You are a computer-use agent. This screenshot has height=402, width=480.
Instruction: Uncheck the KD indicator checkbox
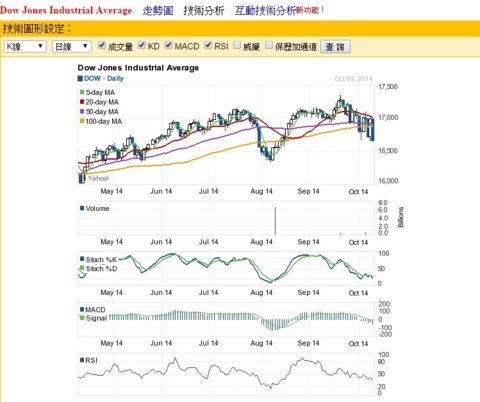tap(142, 45)
